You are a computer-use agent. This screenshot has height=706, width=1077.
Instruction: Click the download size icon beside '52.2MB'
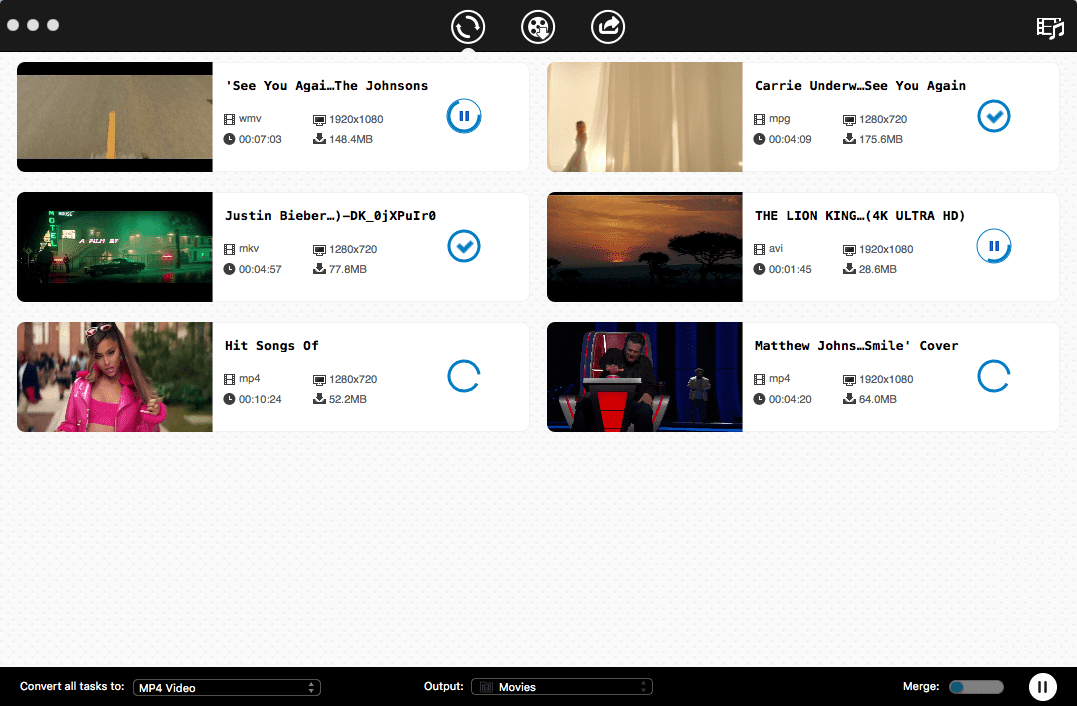click(x=319, y=398)
